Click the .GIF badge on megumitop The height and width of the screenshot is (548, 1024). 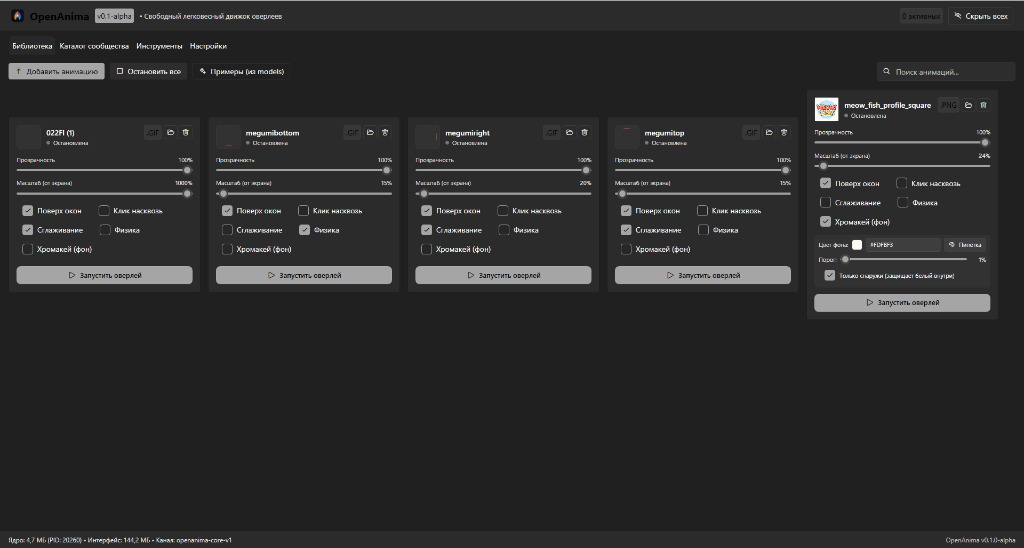751,133
